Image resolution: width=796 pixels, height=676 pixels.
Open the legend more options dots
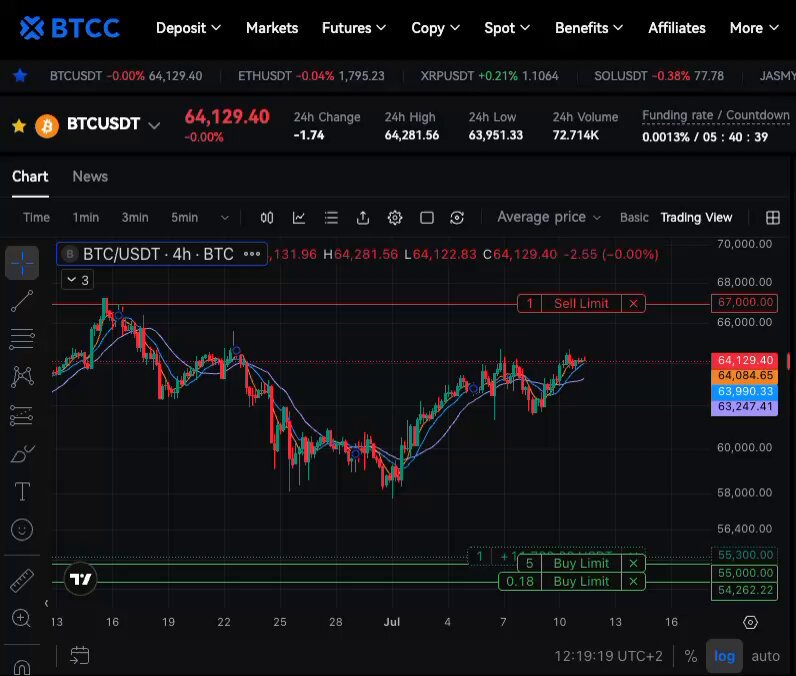(x=252, y=254)
